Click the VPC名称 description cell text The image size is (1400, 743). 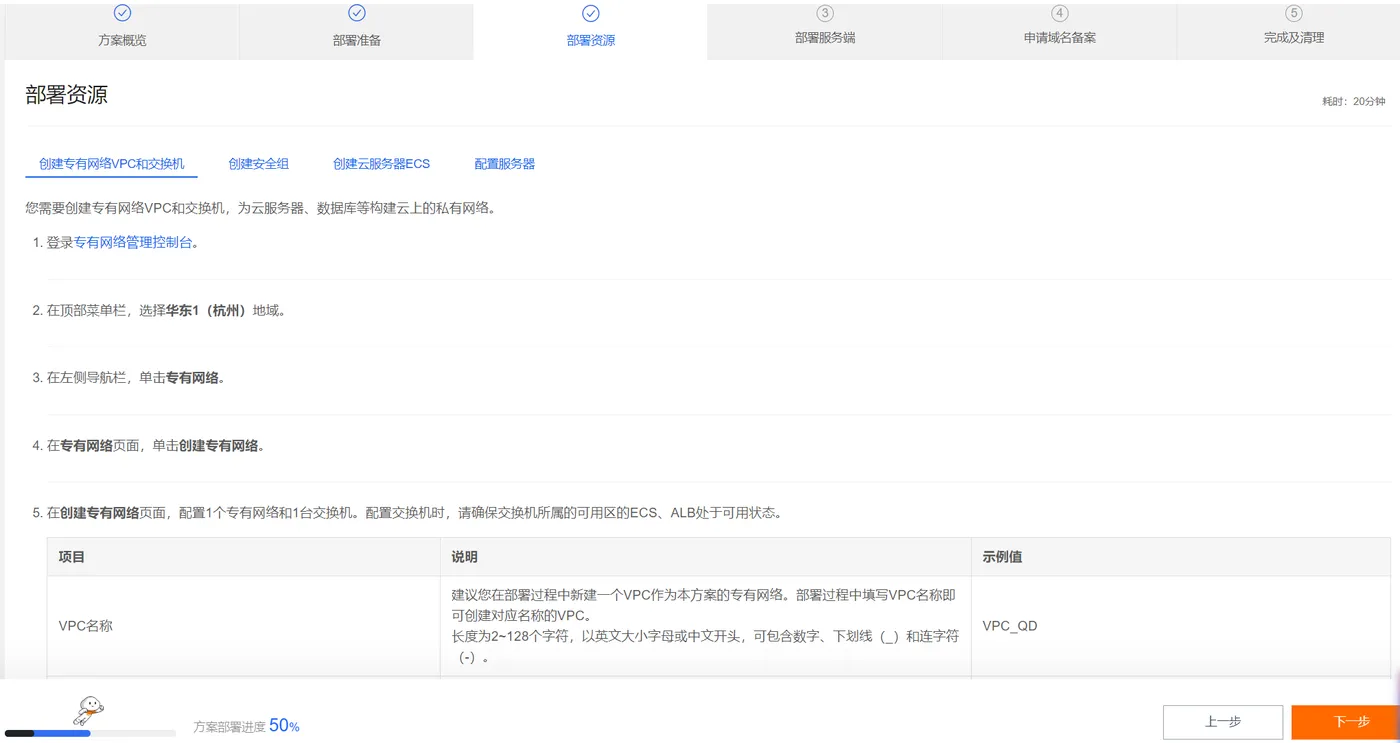tap(705, 626)
